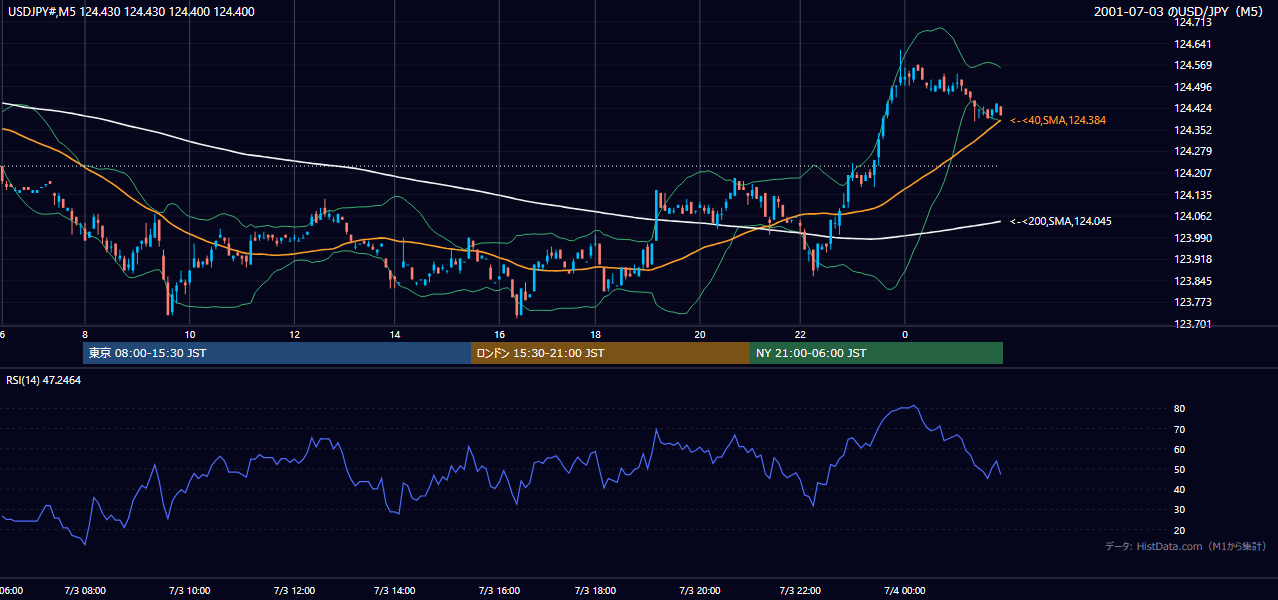Click the RSI 80 level label

[1180, 409]
